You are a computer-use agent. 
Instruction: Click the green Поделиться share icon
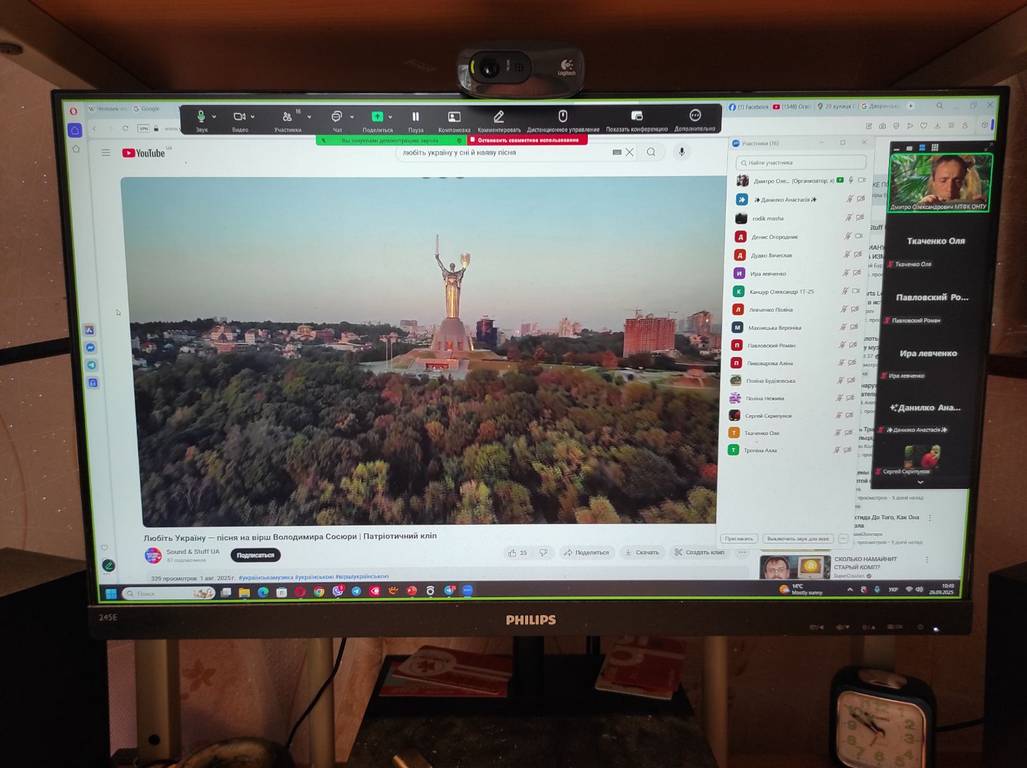377,116
